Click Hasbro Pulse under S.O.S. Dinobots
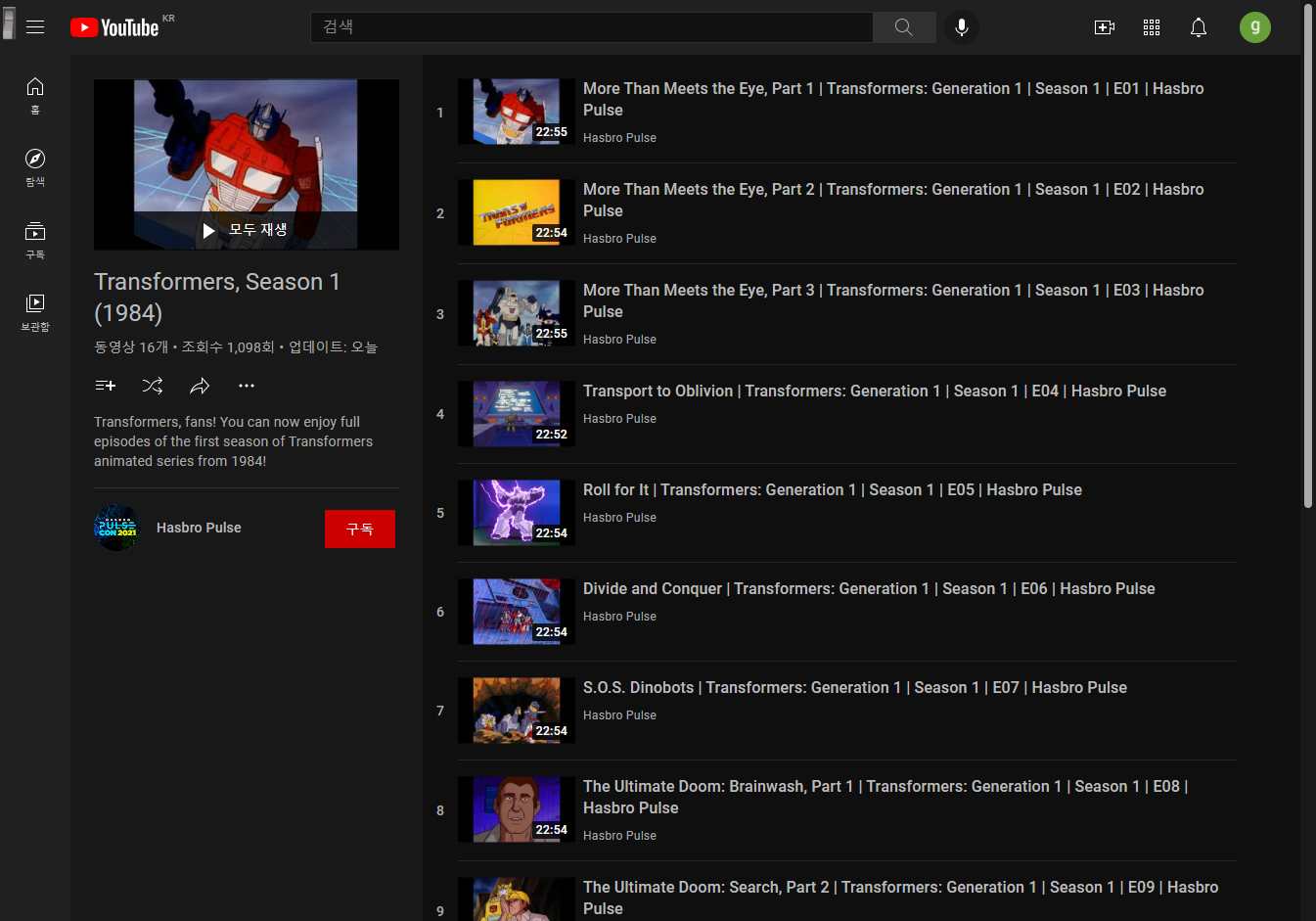The width and height of the screenshot is (1316, 921). click(619, 715)
